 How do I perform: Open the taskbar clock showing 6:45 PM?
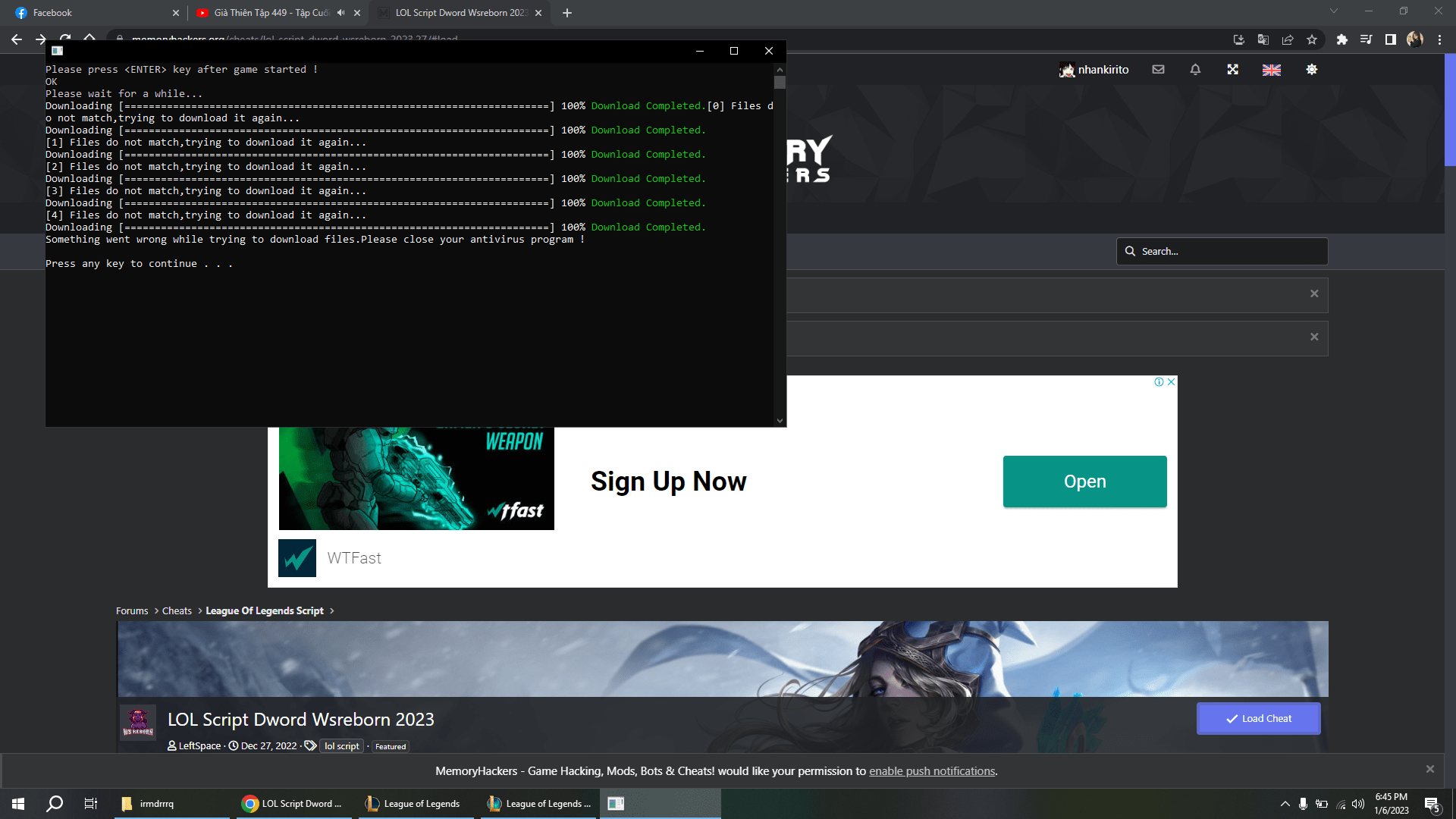coord(1392,804)
